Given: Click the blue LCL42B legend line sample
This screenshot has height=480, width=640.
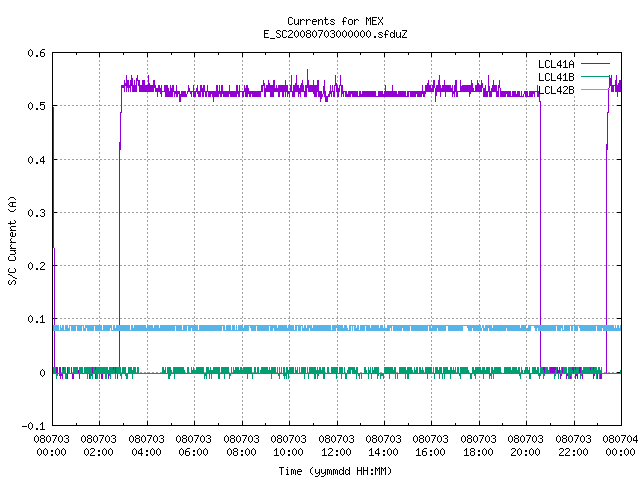Looking at the screenshot, I should click(595, 90).
